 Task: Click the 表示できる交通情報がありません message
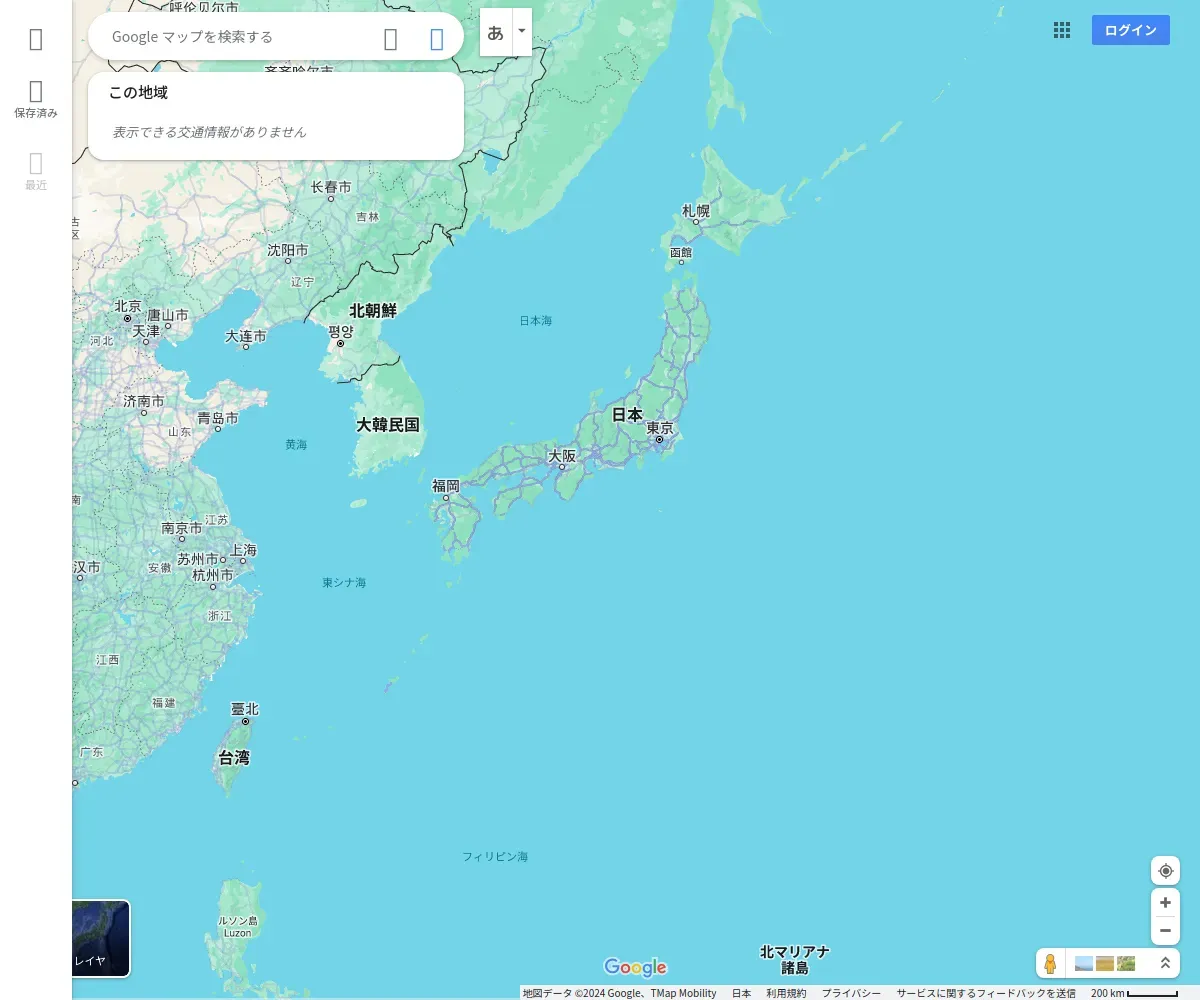tap(209, 132)
